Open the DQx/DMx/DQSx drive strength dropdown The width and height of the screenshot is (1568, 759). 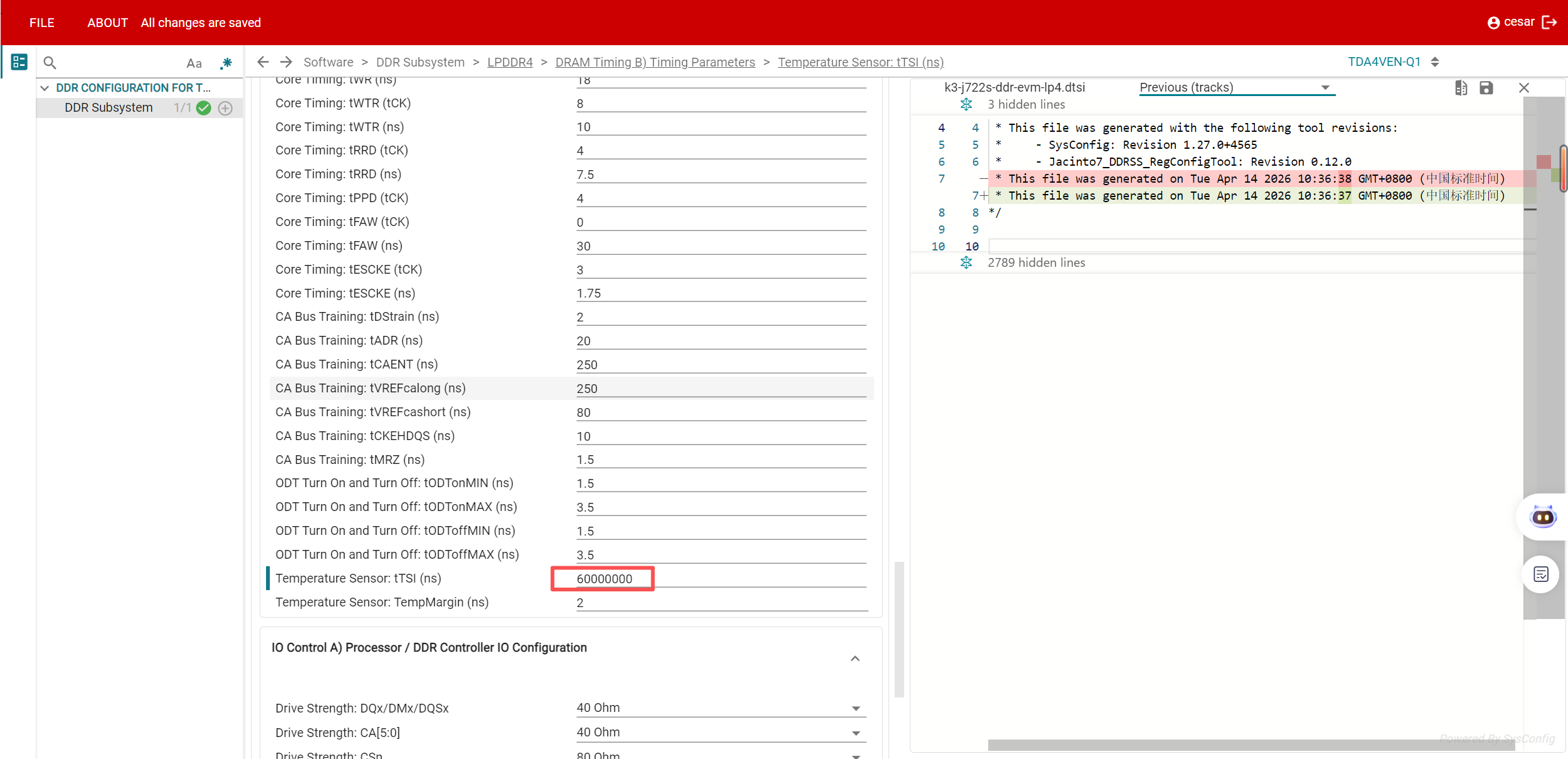721,708
